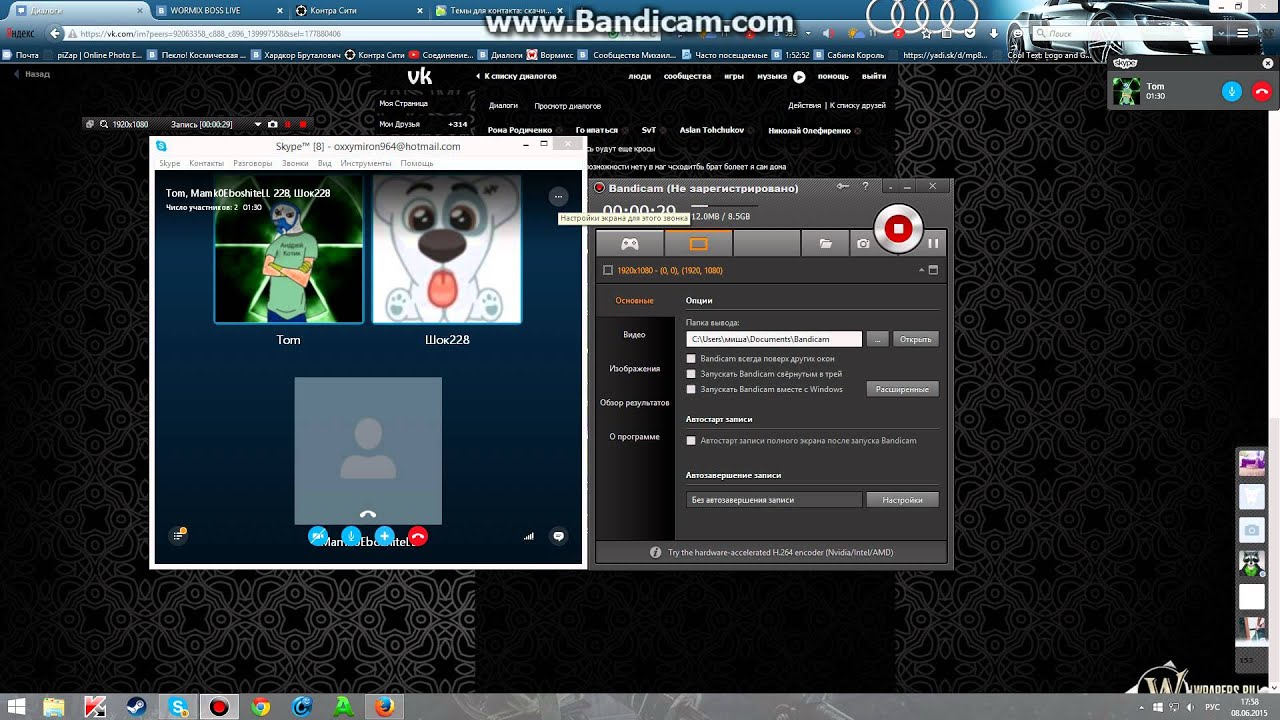Screen dimensions: 1280x720
Task: Click the 1920x1080 target area square icon
Action: click(608, 270)
